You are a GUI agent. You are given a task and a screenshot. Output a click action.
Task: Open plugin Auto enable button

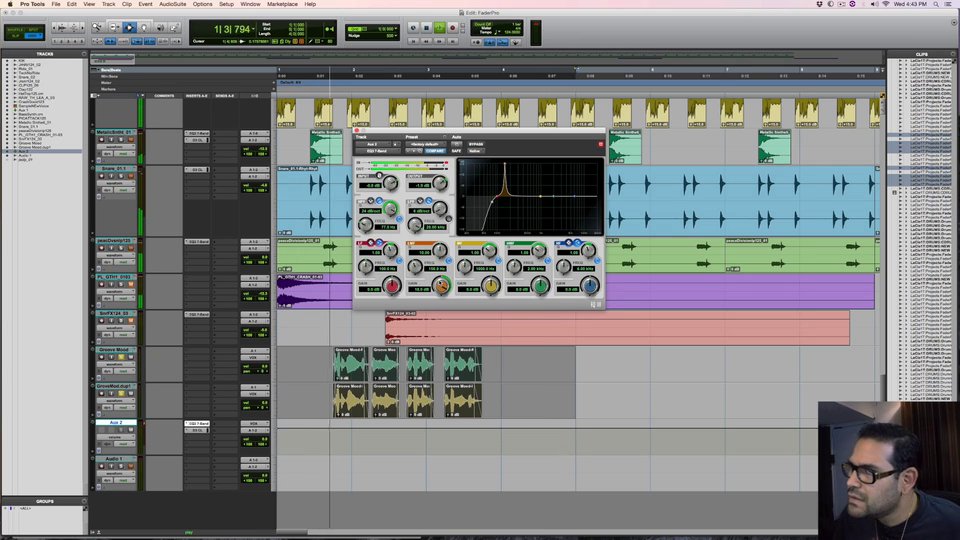456,144
